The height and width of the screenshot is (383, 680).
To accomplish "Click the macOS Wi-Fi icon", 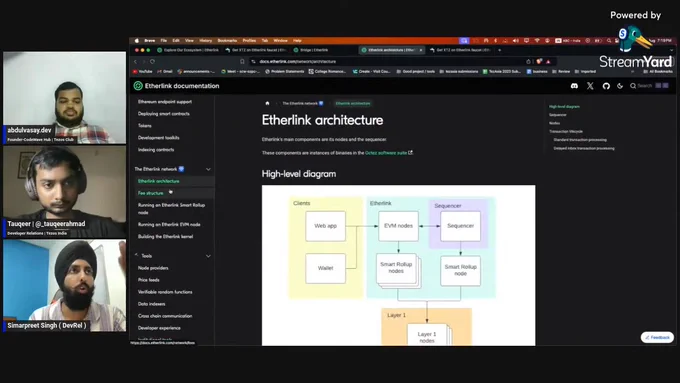I will 537,41.
